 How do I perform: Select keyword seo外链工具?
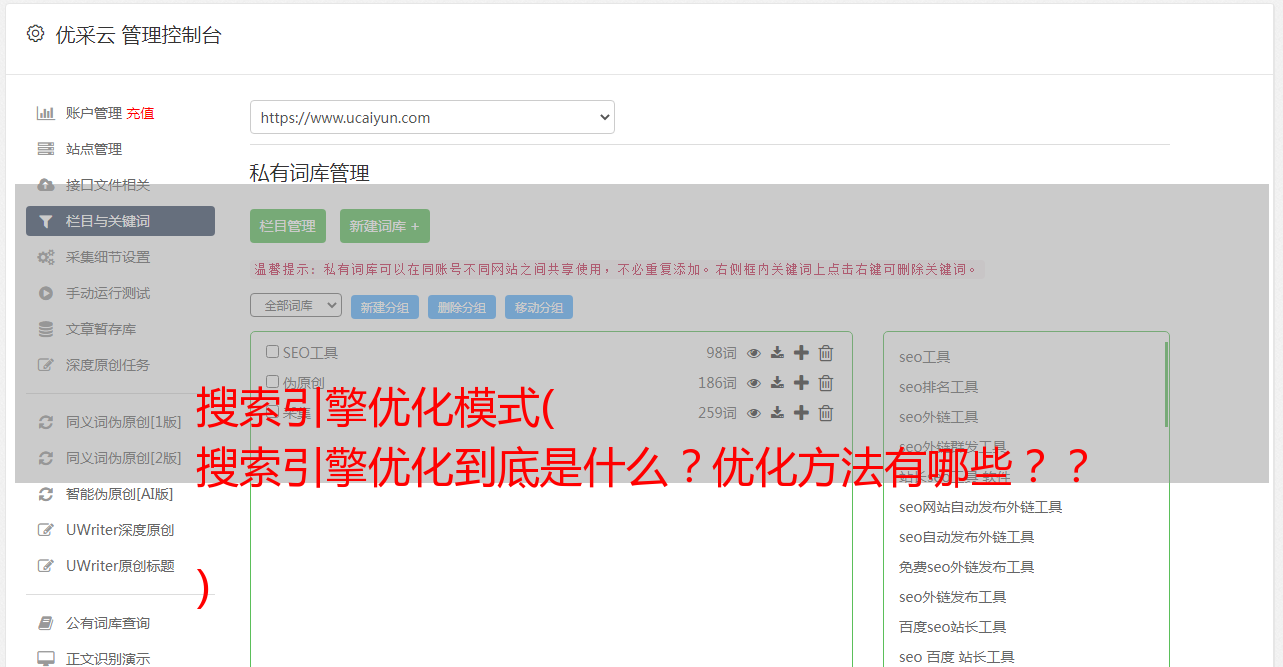tap(939, 417)
